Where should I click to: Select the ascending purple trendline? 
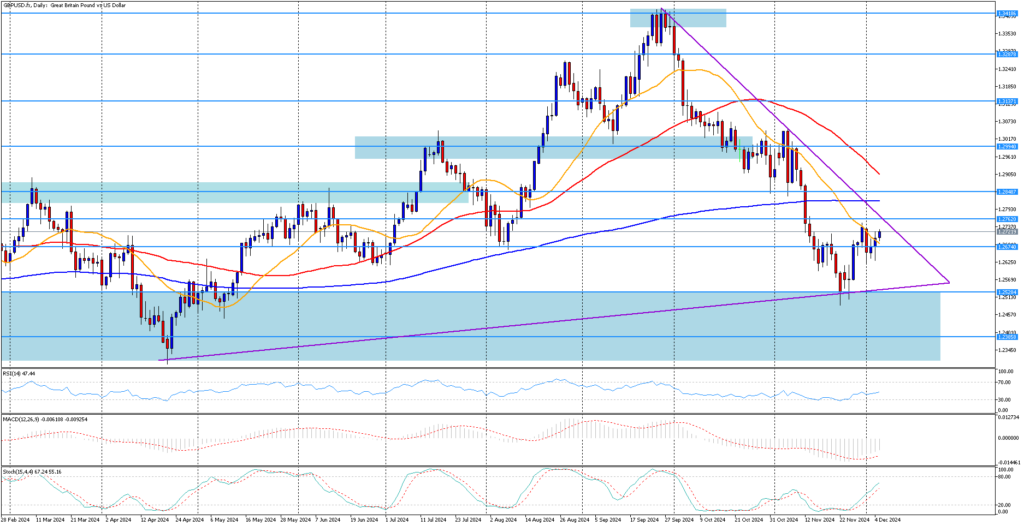500,325
